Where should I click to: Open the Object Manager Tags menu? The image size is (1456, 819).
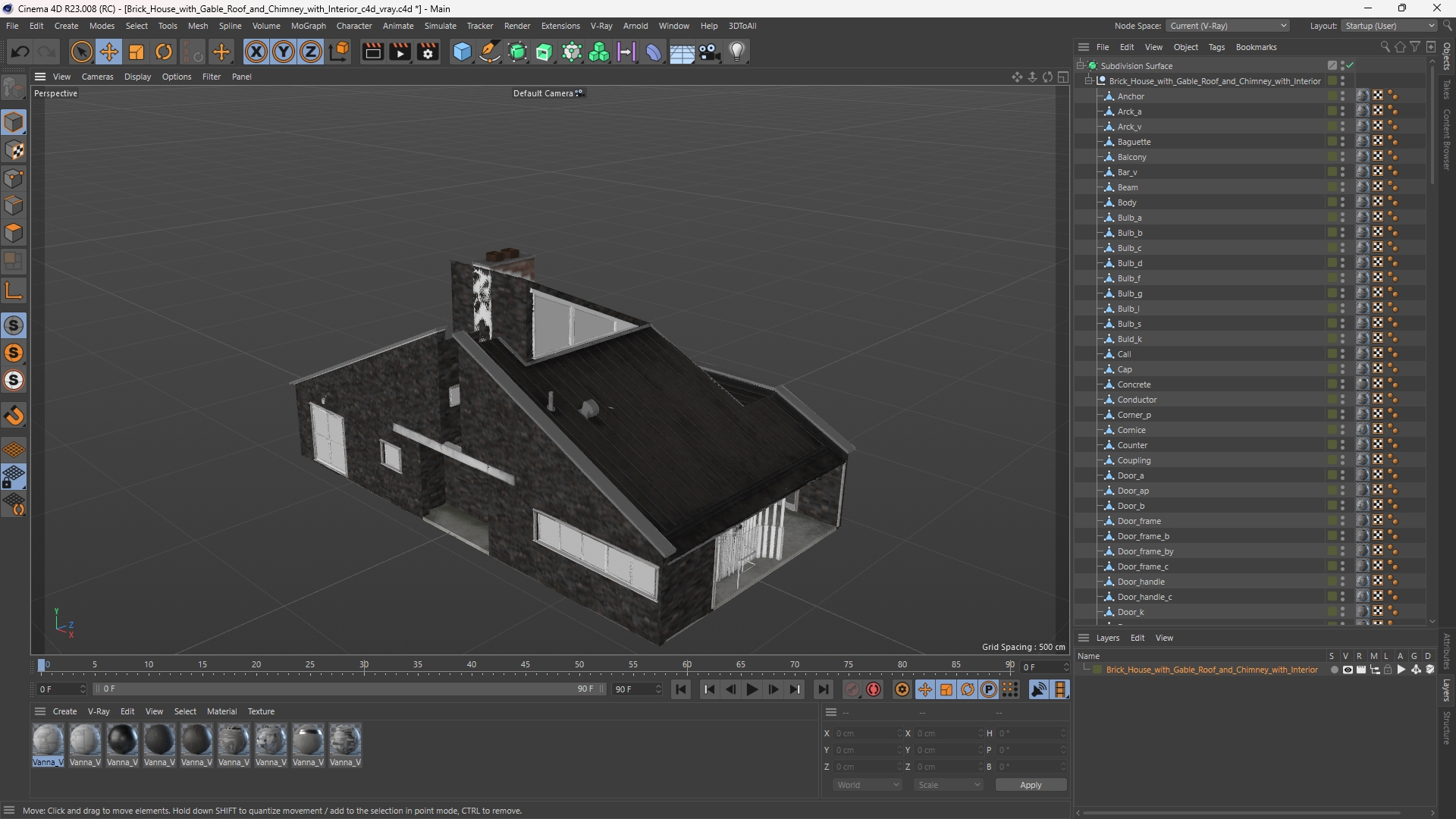[x=1216, y=47]
